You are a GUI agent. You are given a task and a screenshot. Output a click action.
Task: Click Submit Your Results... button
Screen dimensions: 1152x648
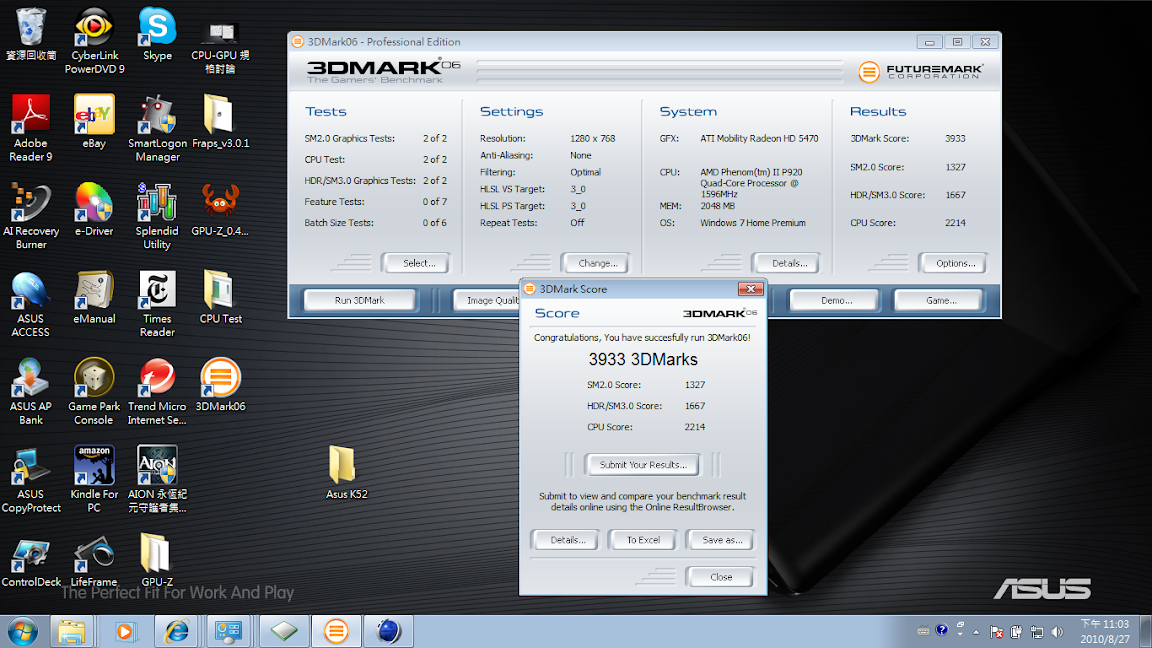coord(643,465)
